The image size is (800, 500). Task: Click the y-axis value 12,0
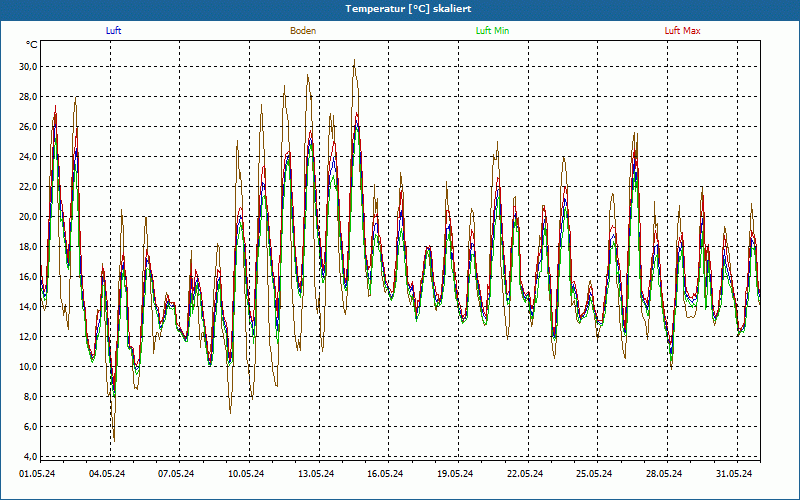pos(28,337)
